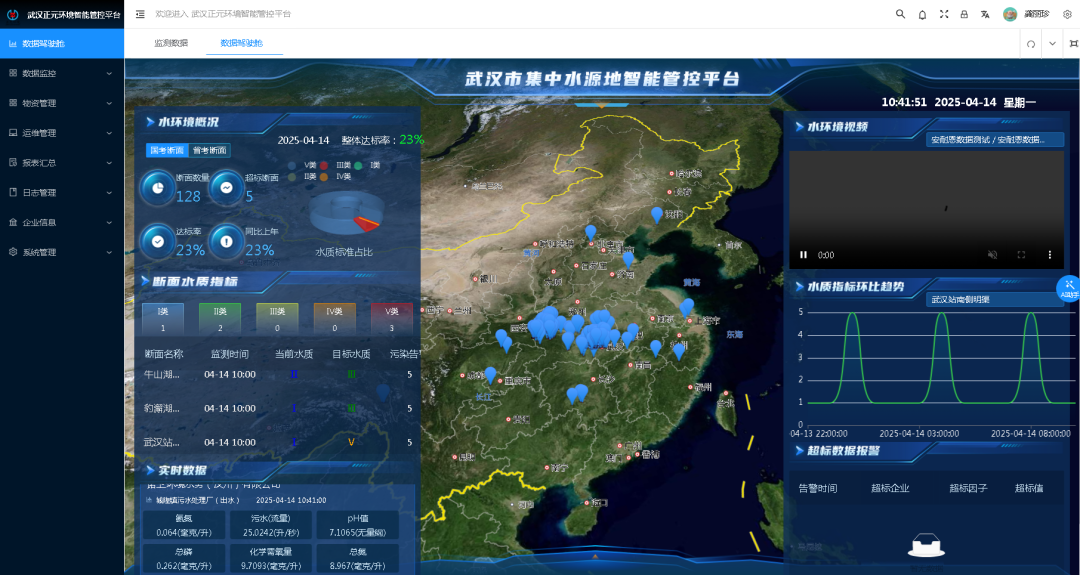This screenshot has width=1080, height=575.
Task: Collapse the sidebar with the hamburger icon
Action: pos(140,14)
